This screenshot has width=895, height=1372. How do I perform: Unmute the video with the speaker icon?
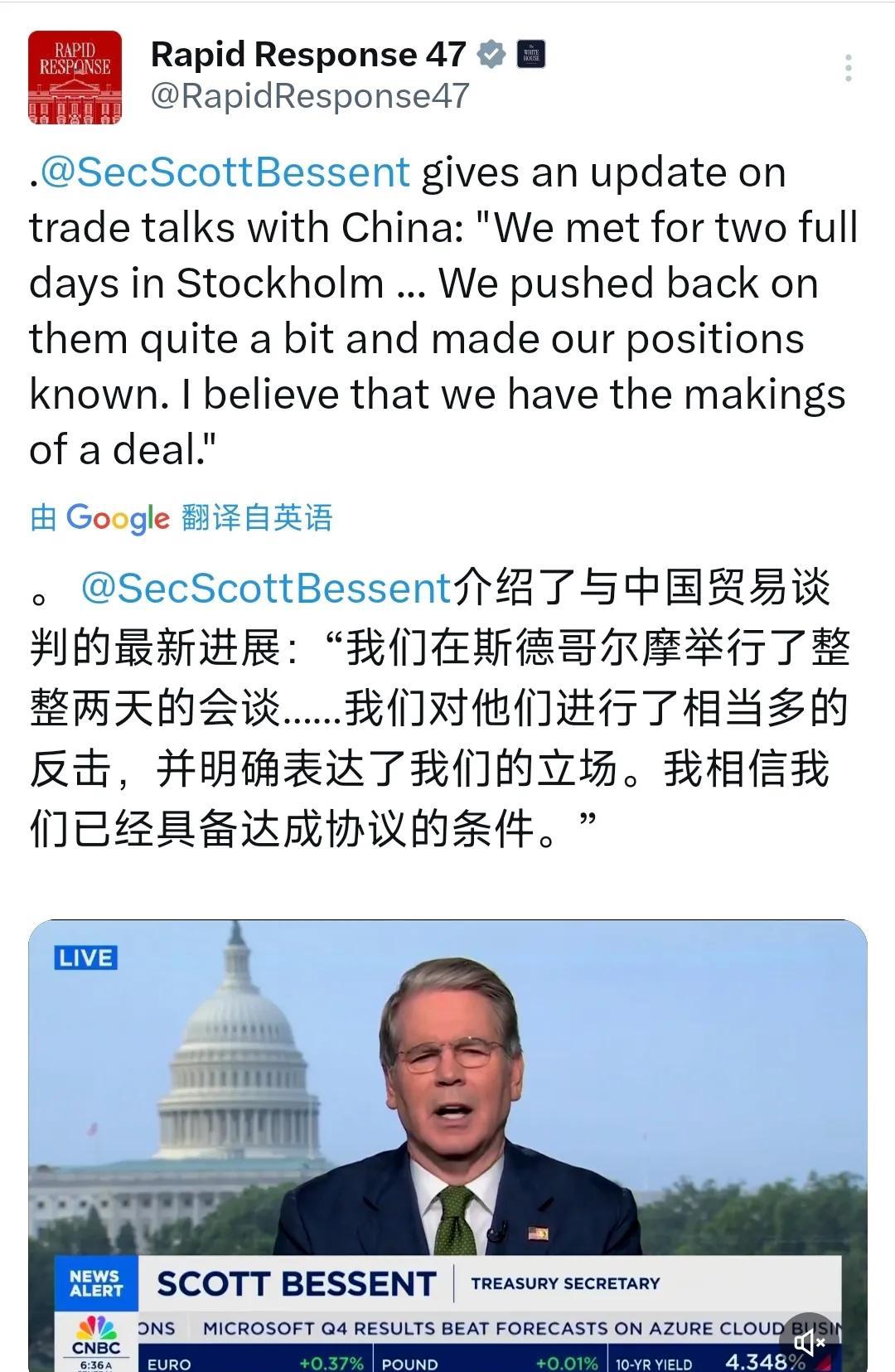click(x=809, y=1341)
